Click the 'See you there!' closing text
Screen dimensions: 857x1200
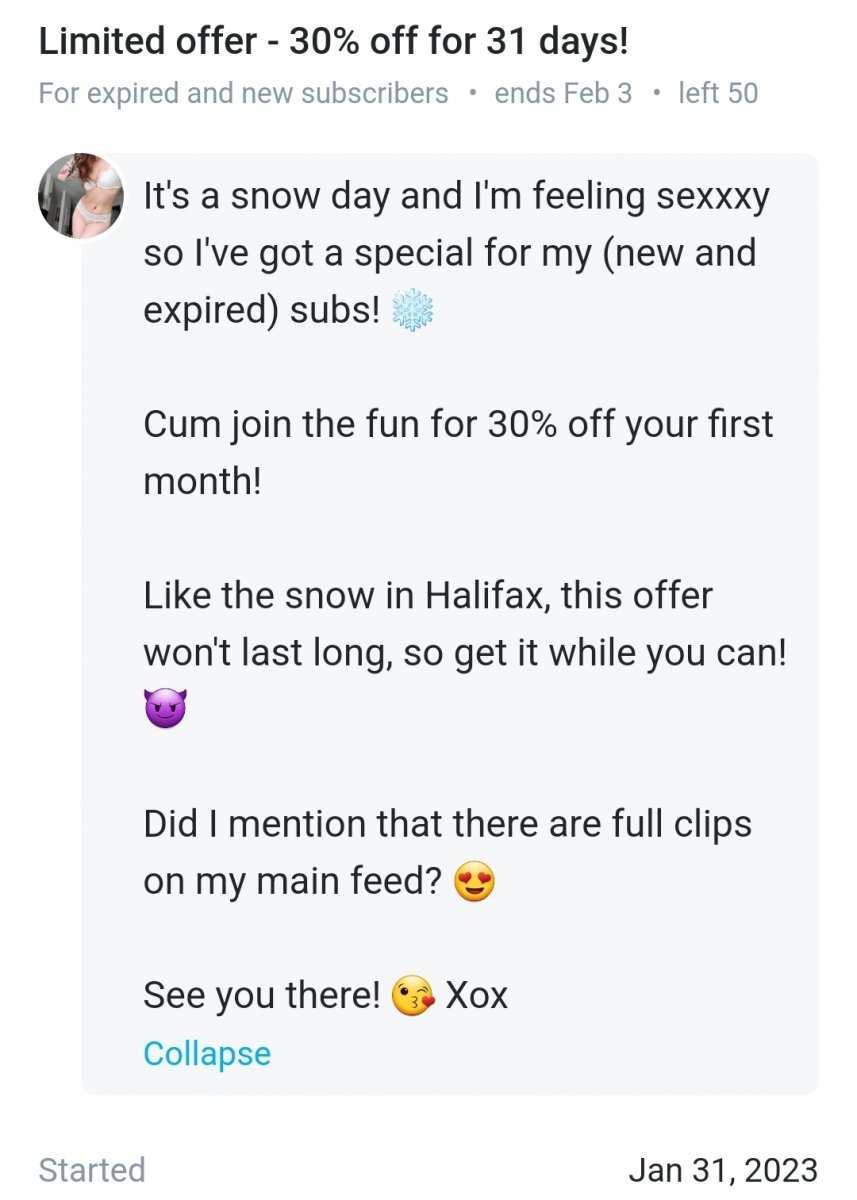[262, 996]
